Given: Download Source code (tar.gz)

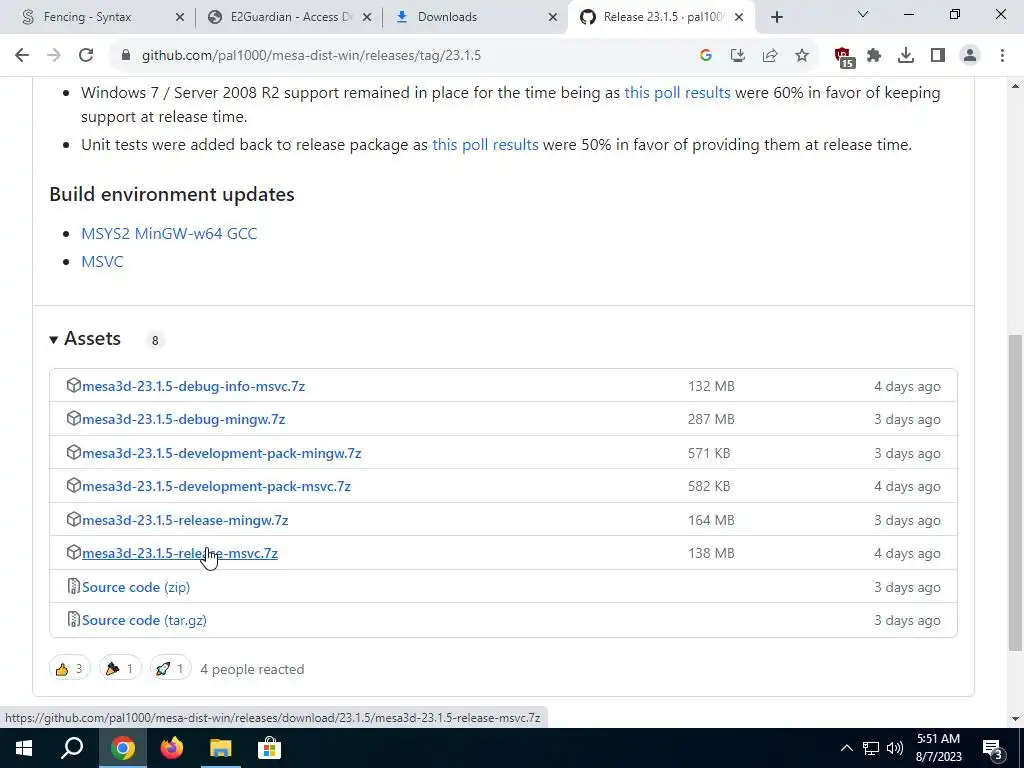Looking at the screenshot, I should tap(144, 620).
